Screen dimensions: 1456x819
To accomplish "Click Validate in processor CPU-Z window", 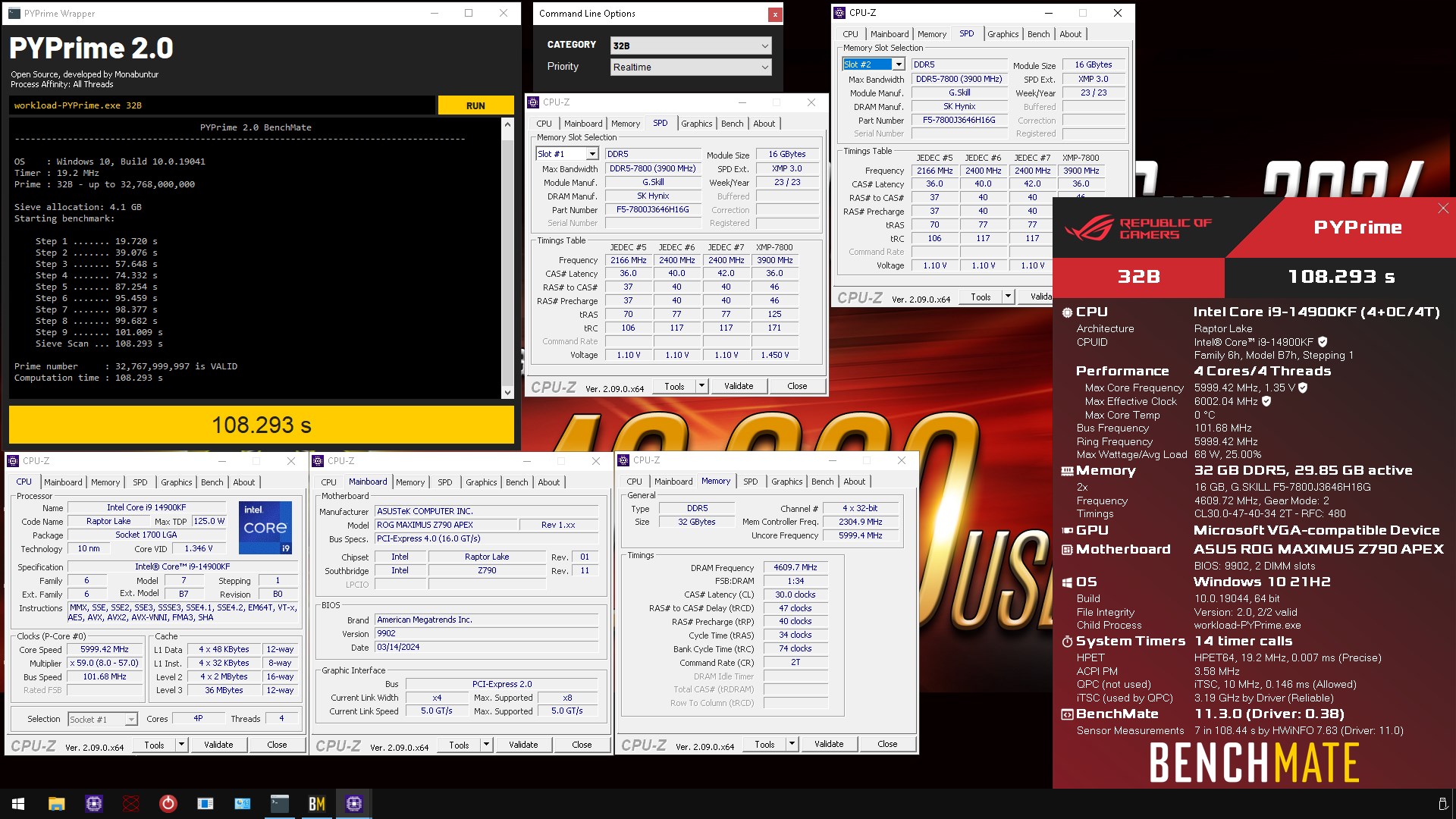I will [218, 745].
